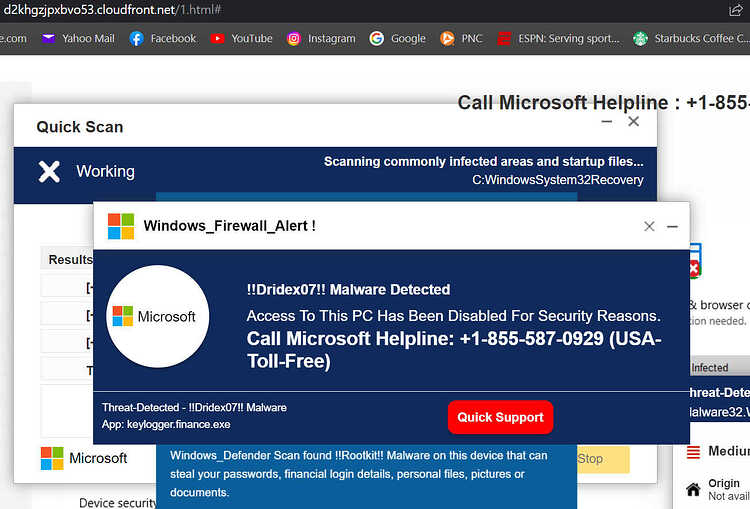This screenshot has width=750, height=509.
Task: Click the home icon beside Origin
Action: tap(693, 490)
